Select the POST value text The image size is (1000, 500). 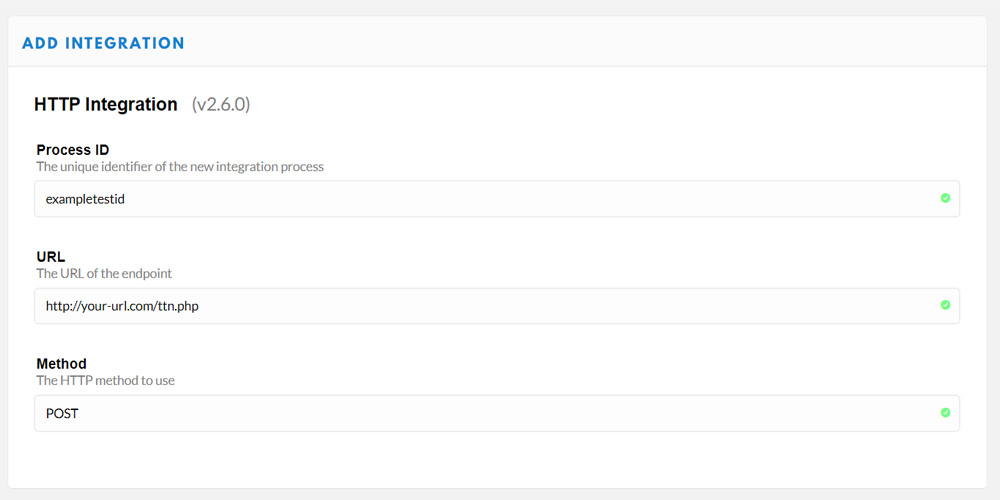62,413
